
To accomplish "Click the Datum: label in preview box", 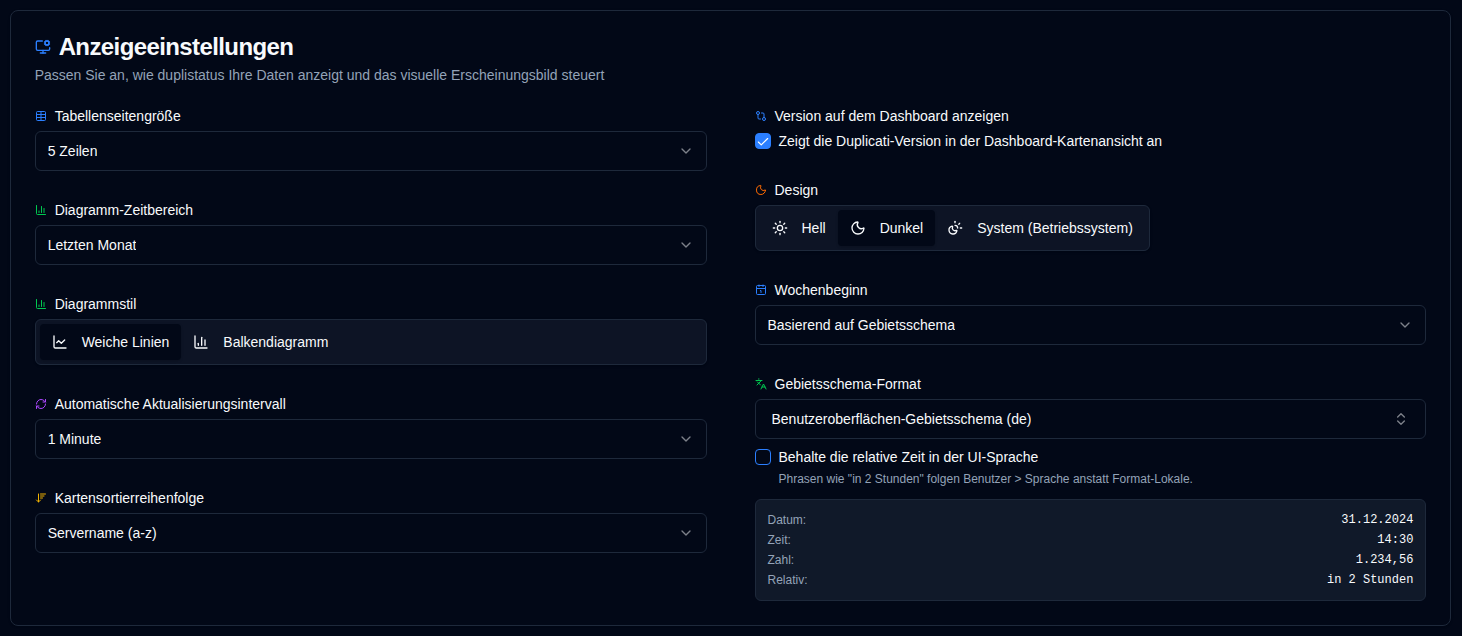I will coord(786,520).
